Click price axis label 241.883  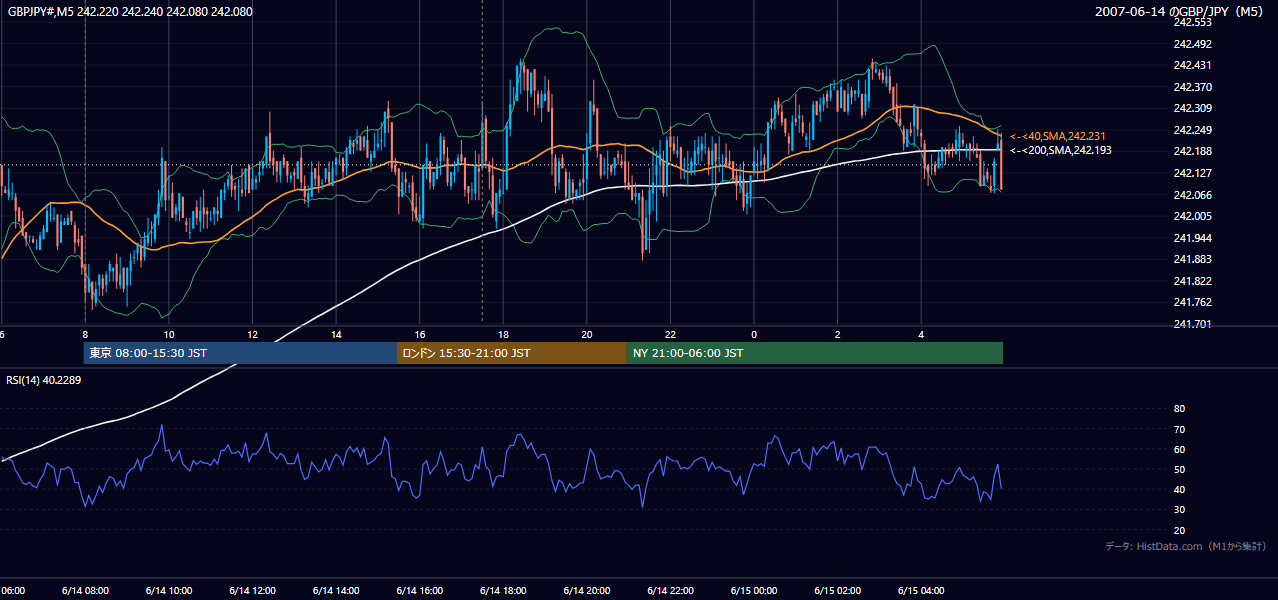[x=1192, y=259]
